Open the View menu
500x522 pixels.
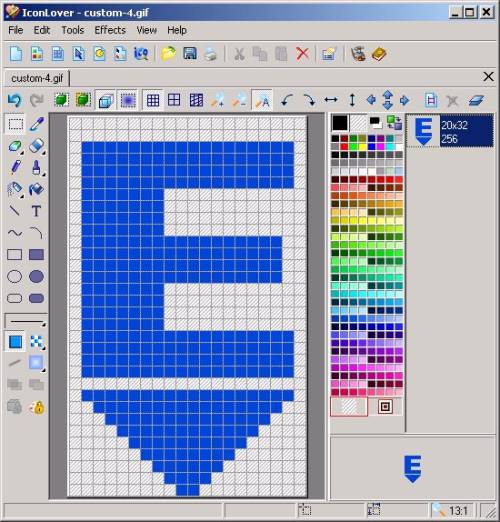point(146,30)
